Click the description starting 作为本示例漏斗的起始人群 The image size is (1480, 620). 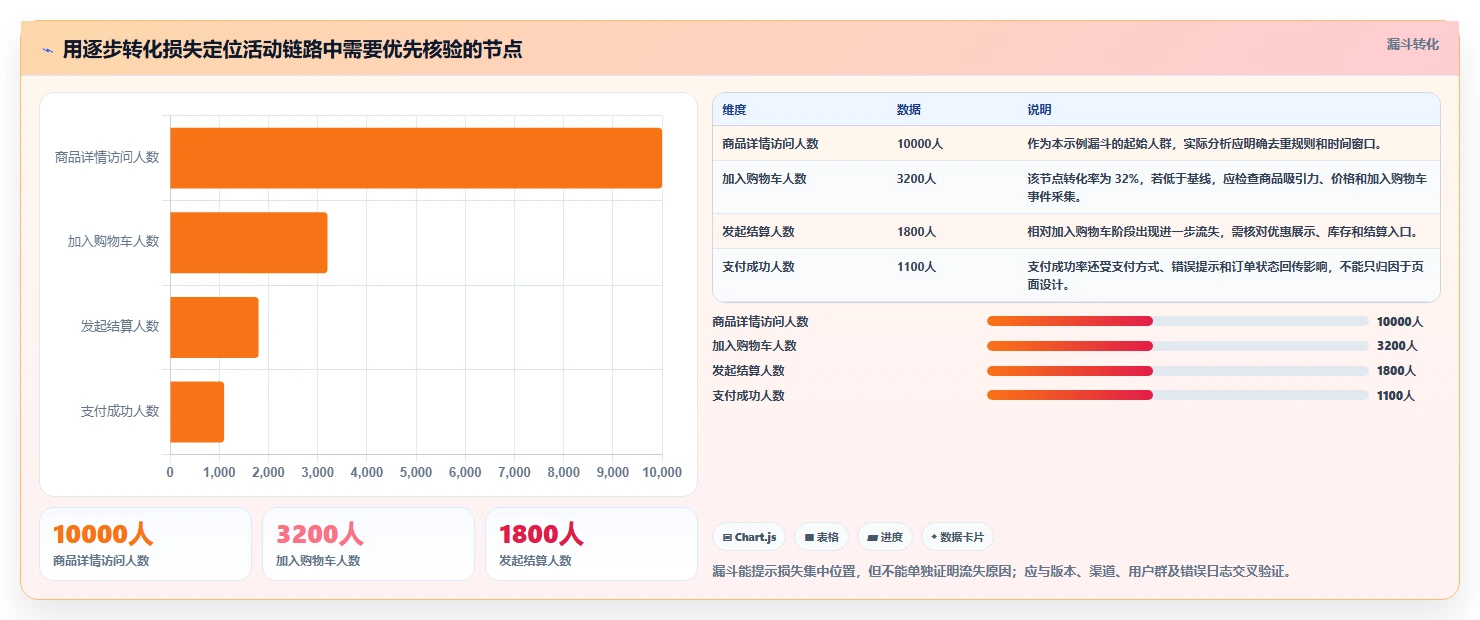click(1204, 144)
